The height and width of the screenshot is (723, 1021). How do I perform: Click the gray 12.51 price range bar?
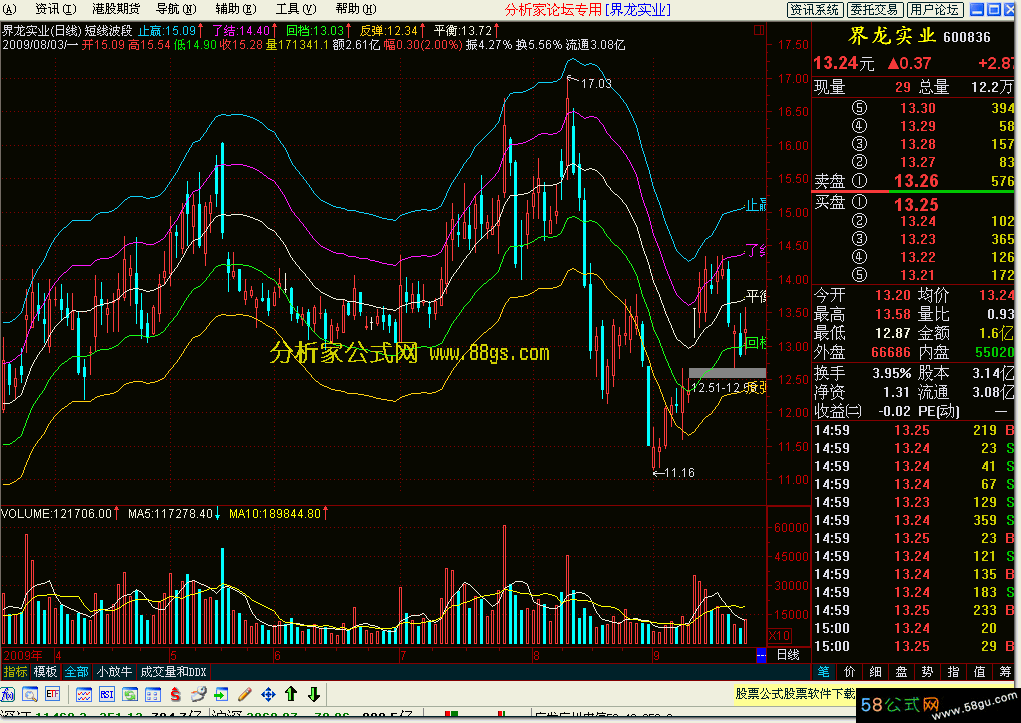(727, 373)
